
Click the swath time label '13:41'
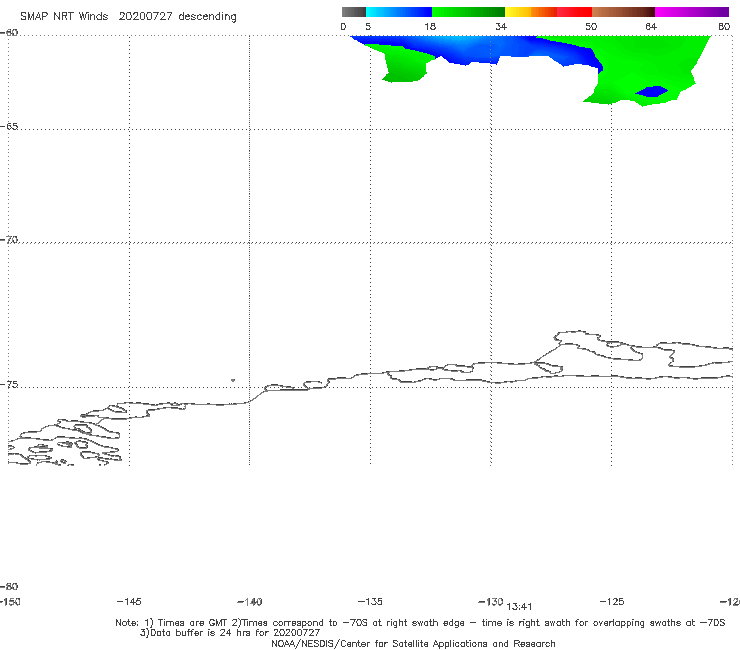point(519,607)
